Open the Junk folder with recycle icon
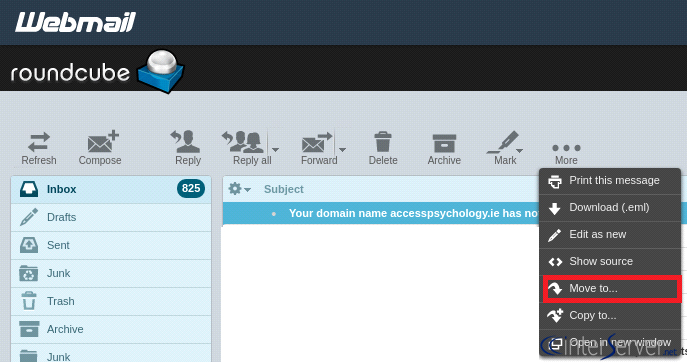Image resolution: width=687 pixels, height=362 pixels. 111,273
